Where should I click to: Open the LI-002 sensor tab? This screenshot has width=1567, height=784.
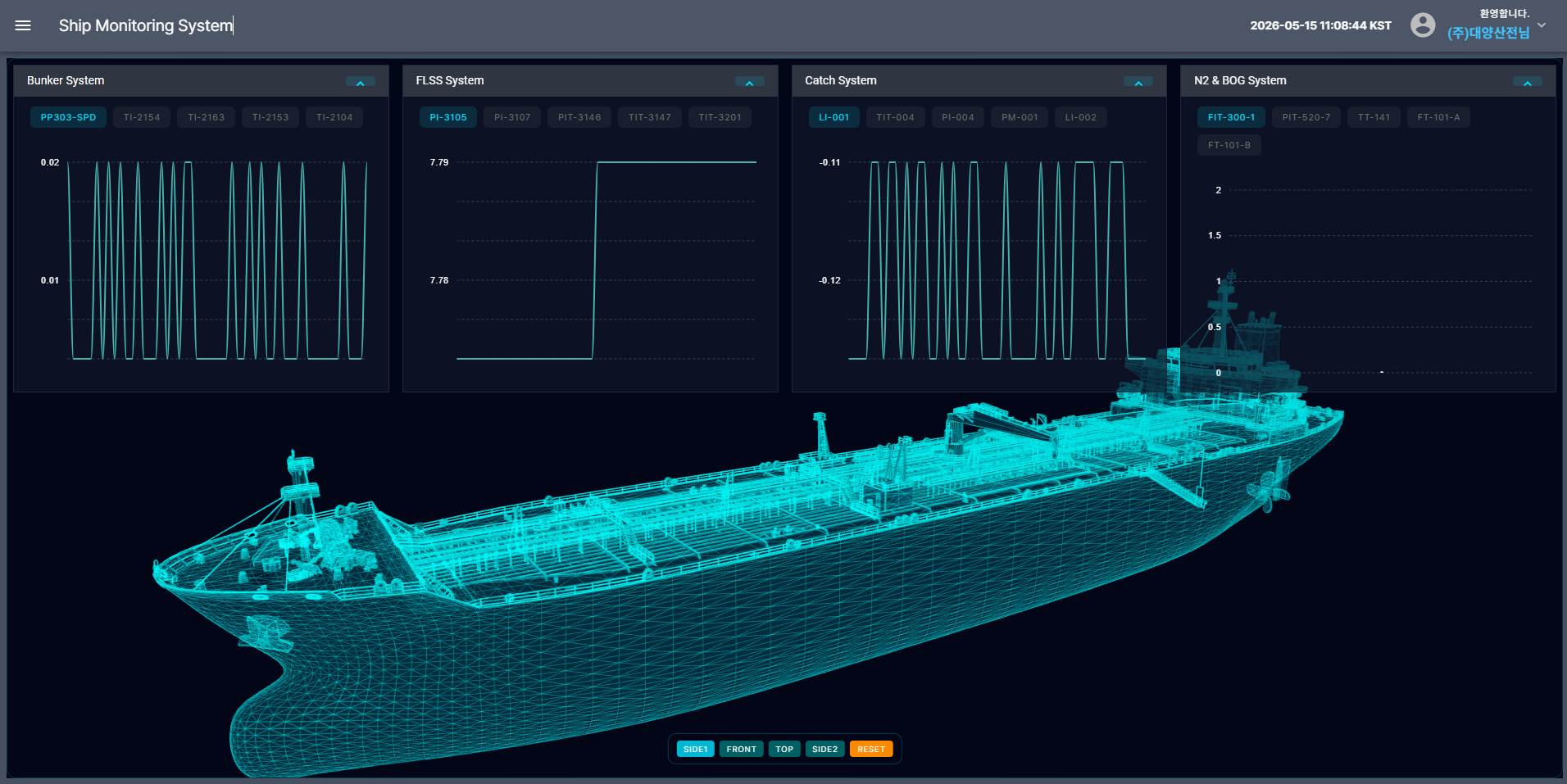1081,117
